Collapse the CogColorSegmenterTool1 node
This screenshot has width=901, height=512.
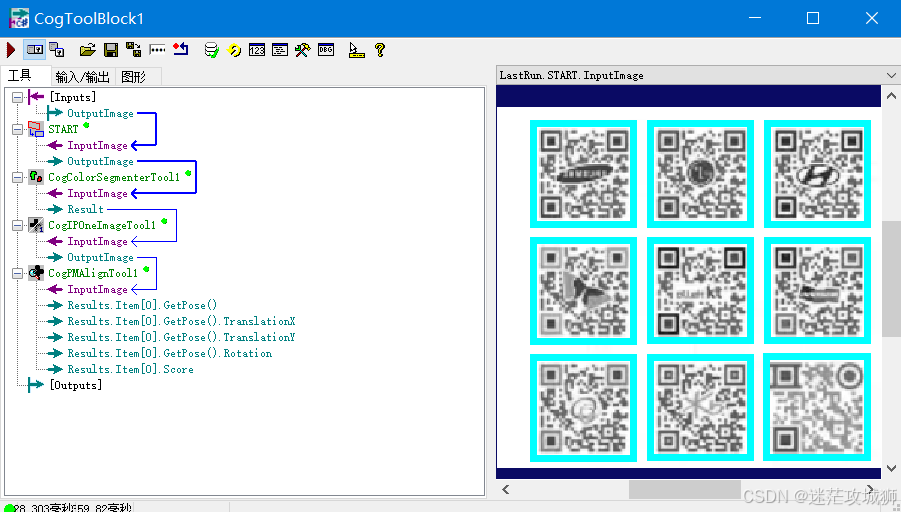17,178
